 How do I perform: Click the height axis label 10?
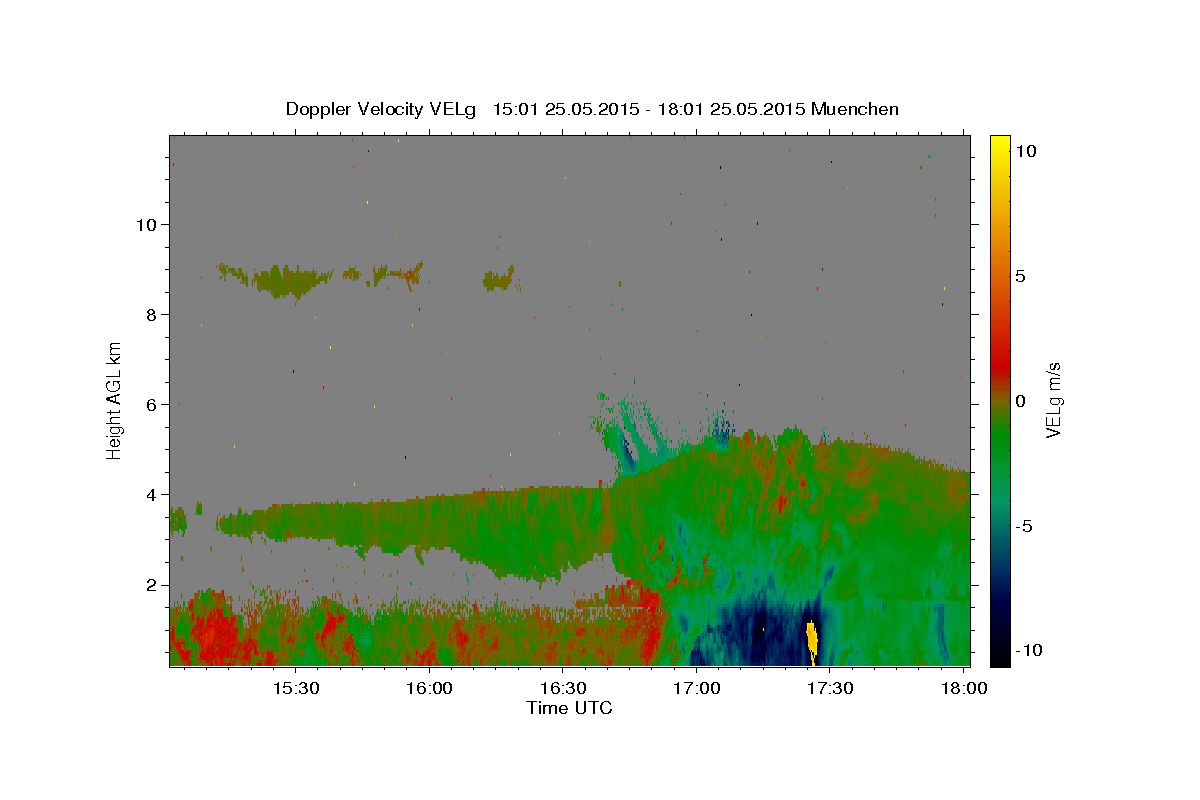pyautogui.click(x=145, y=224)
